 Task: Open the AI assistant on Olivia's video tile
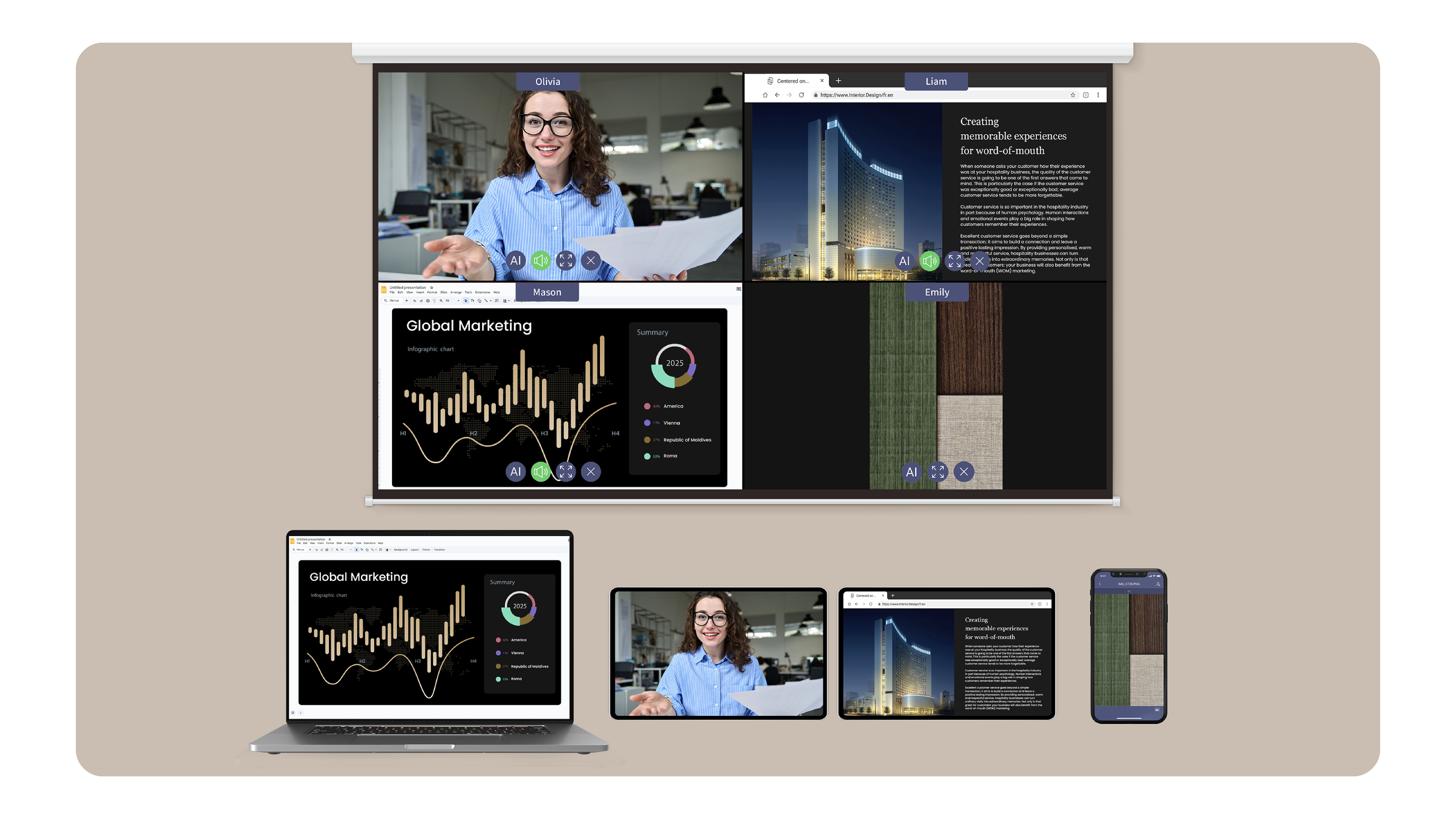click(x=516, y=260)
